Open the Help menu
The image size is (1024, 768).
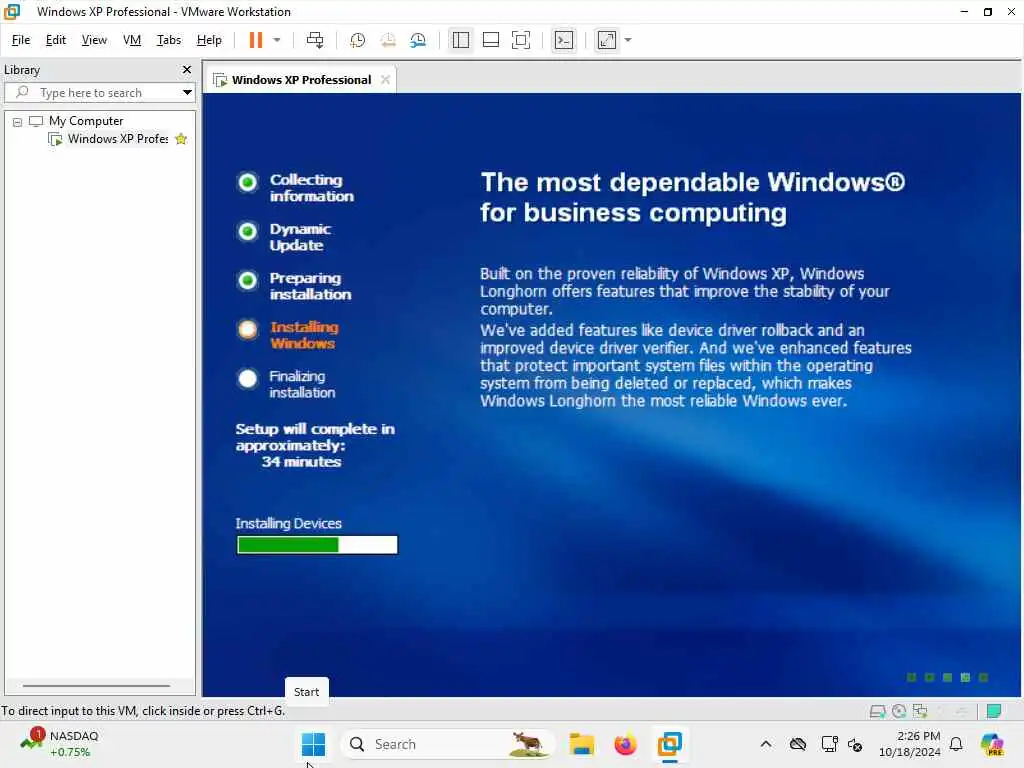coord(209,40)
